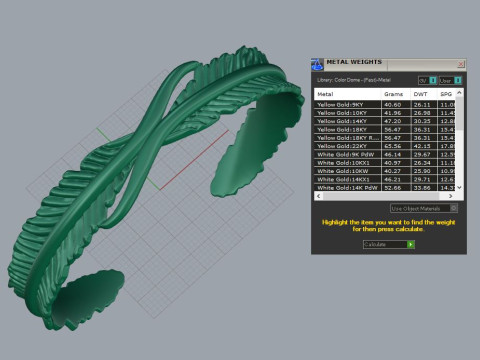Click DWT value 33.86

pos(422,188)
